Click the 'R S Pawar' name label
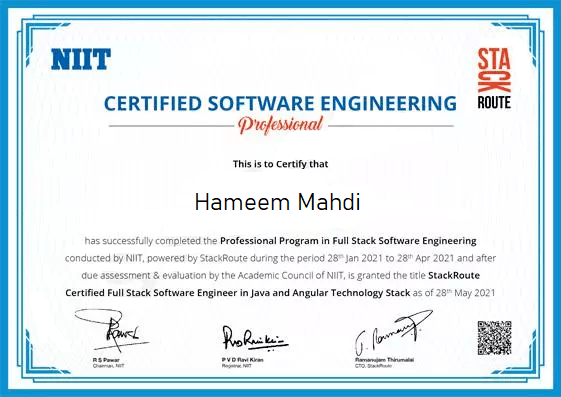 [106, 360]
